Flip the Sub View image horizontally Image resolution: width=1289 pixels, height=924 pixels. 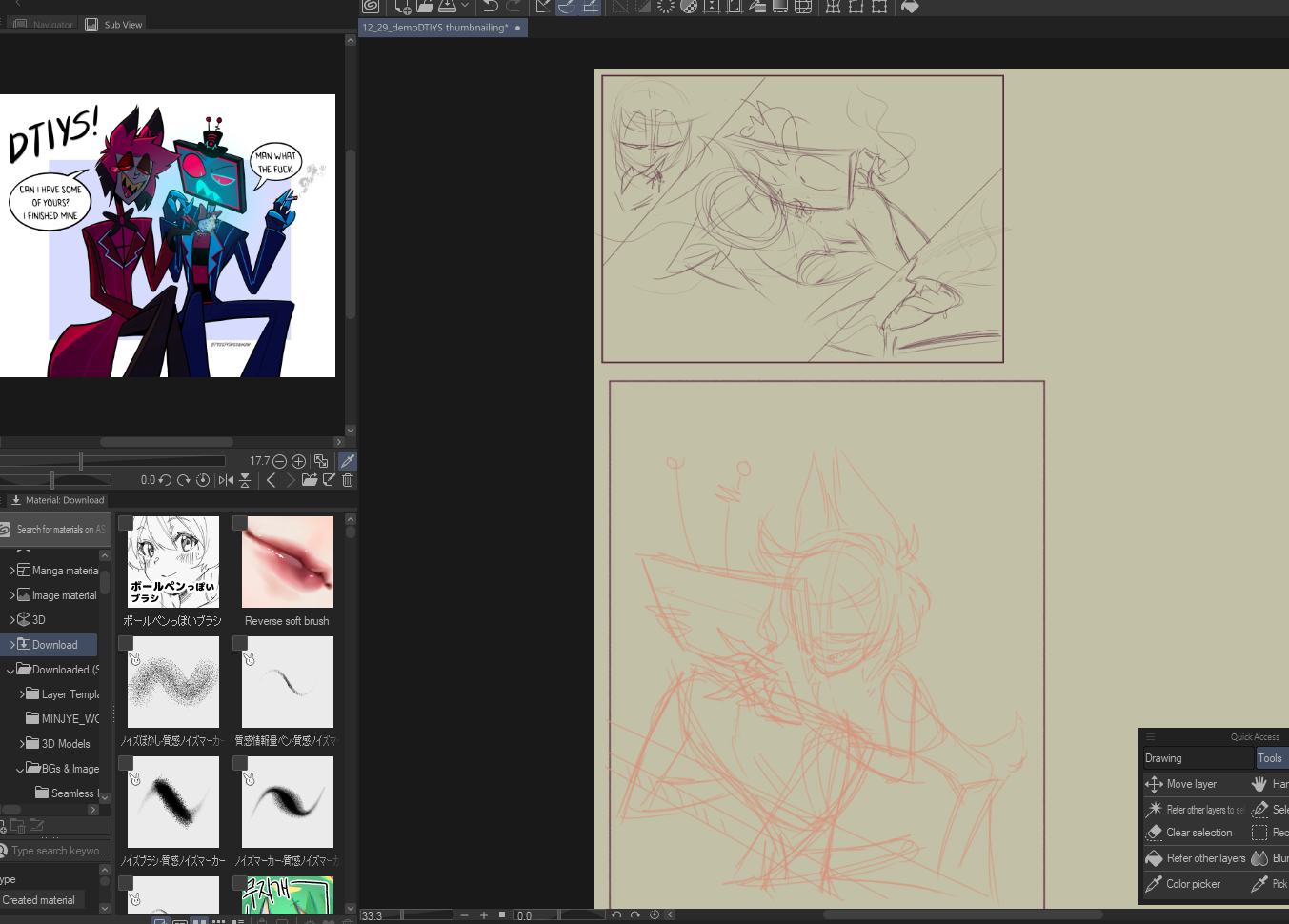pos(226,480)
